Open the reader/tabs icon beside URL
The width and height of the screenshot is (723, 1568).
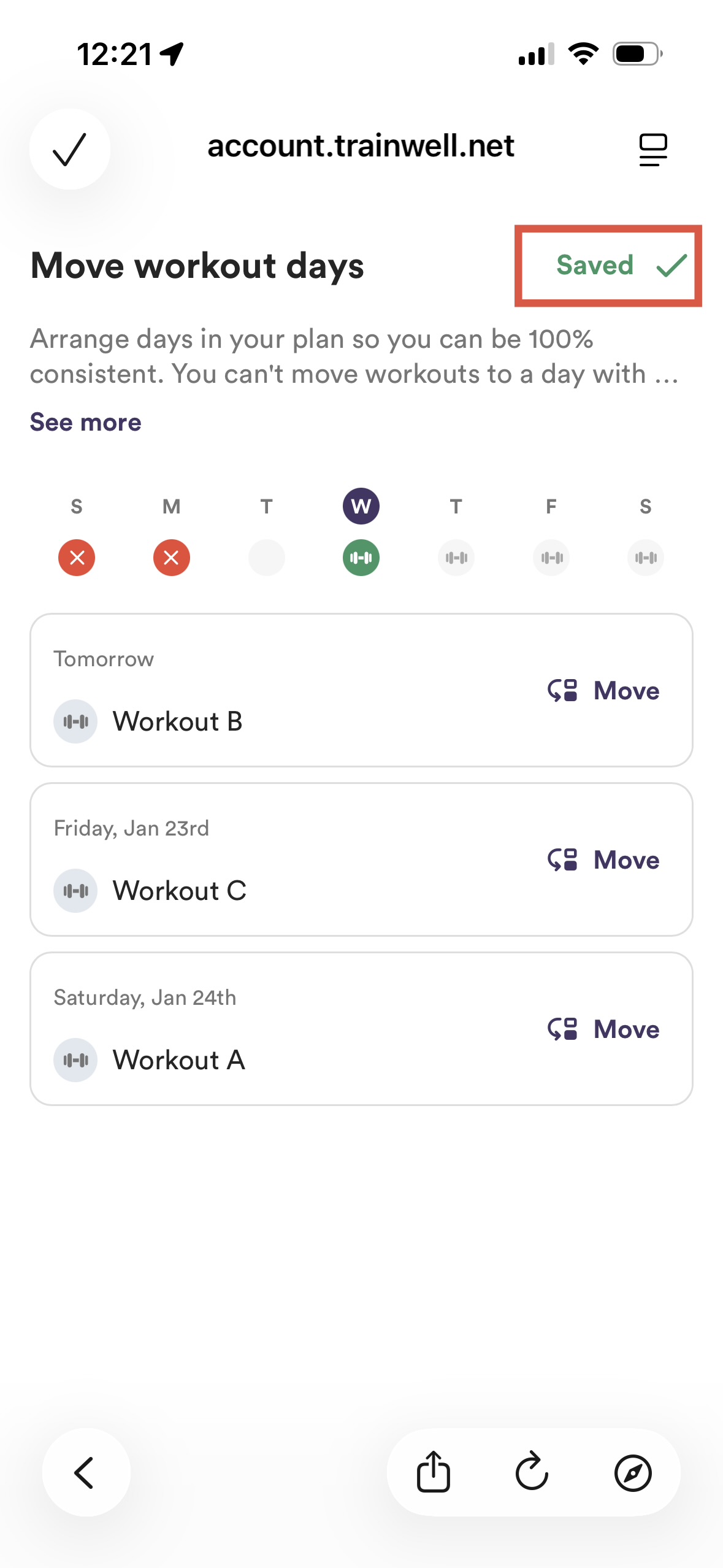click(x=652, y=149)
